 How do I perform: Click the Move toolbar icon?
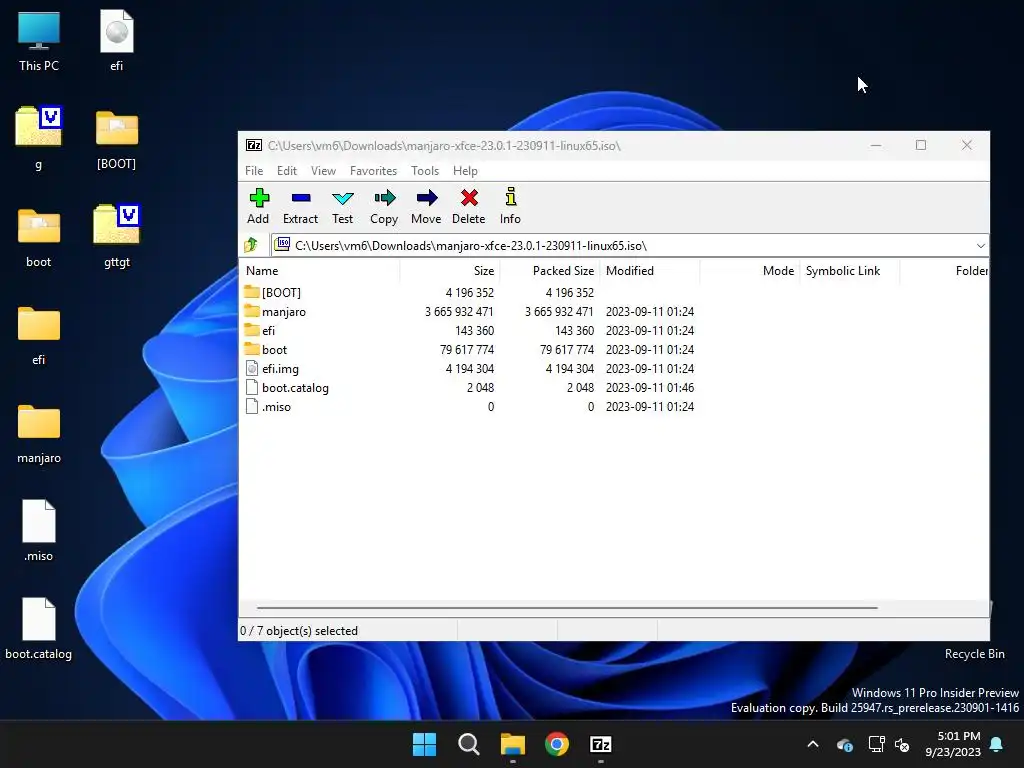[x=426, y=206]
